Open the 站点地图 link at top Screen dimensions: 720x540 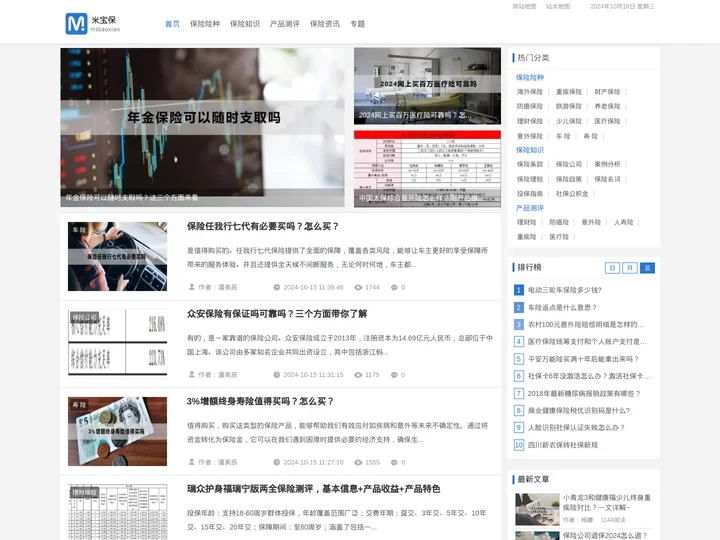pyautogui.click(x=558, y=6)
